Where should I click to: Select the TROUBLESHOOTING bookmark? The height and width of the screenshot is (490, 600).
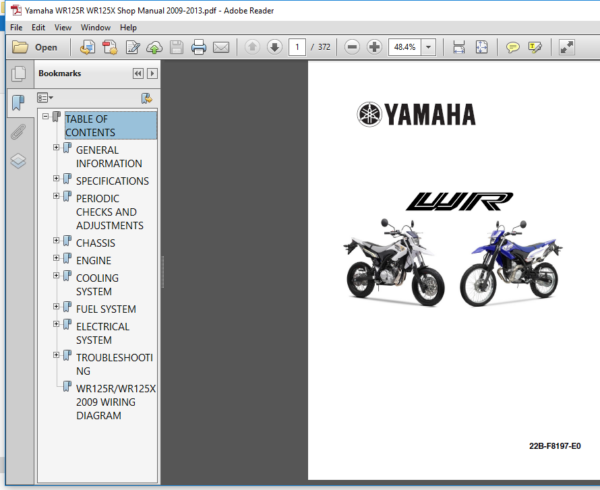[x=114, y=364]
